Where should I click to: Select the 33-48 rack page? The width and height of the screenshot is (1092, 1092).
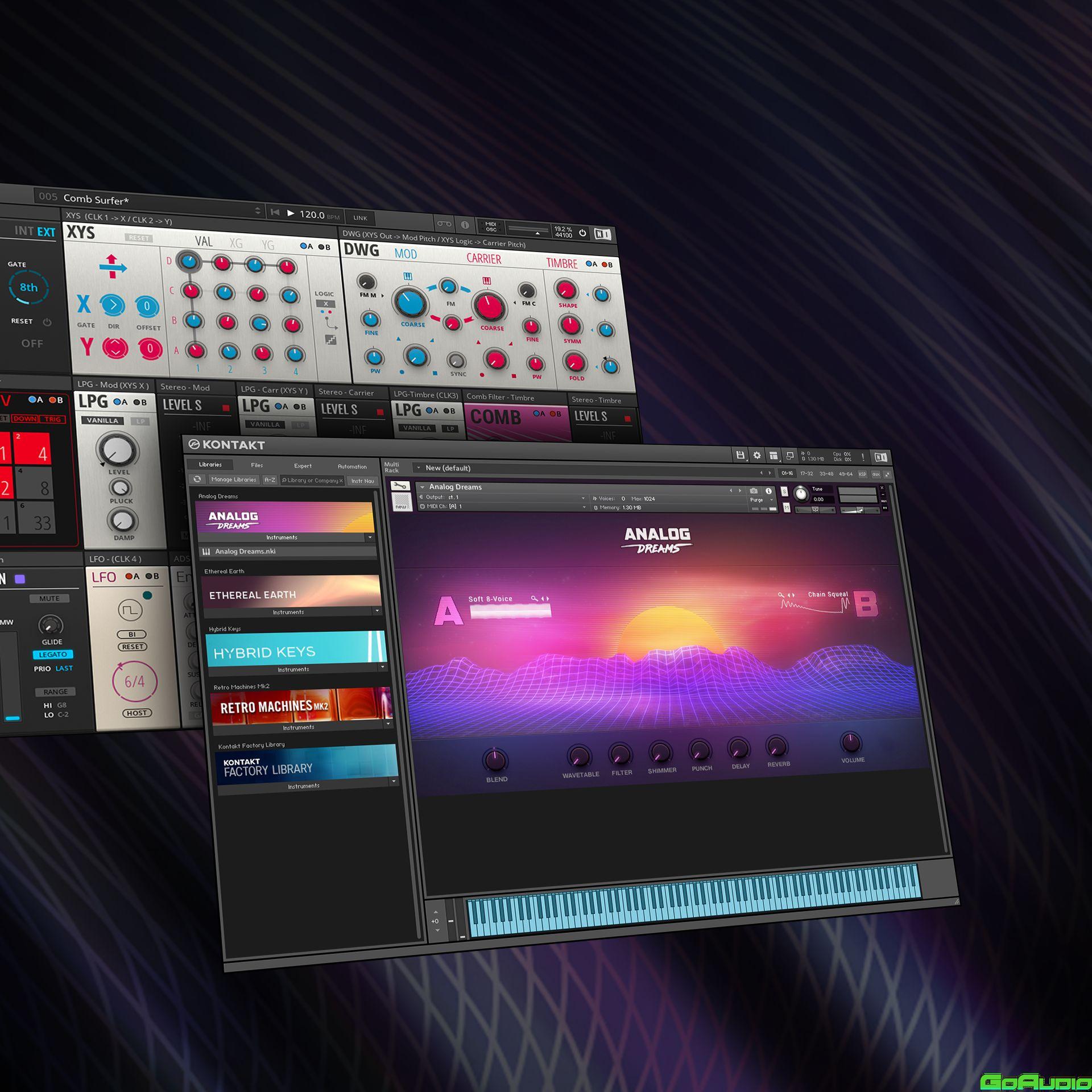coord(826,474)
